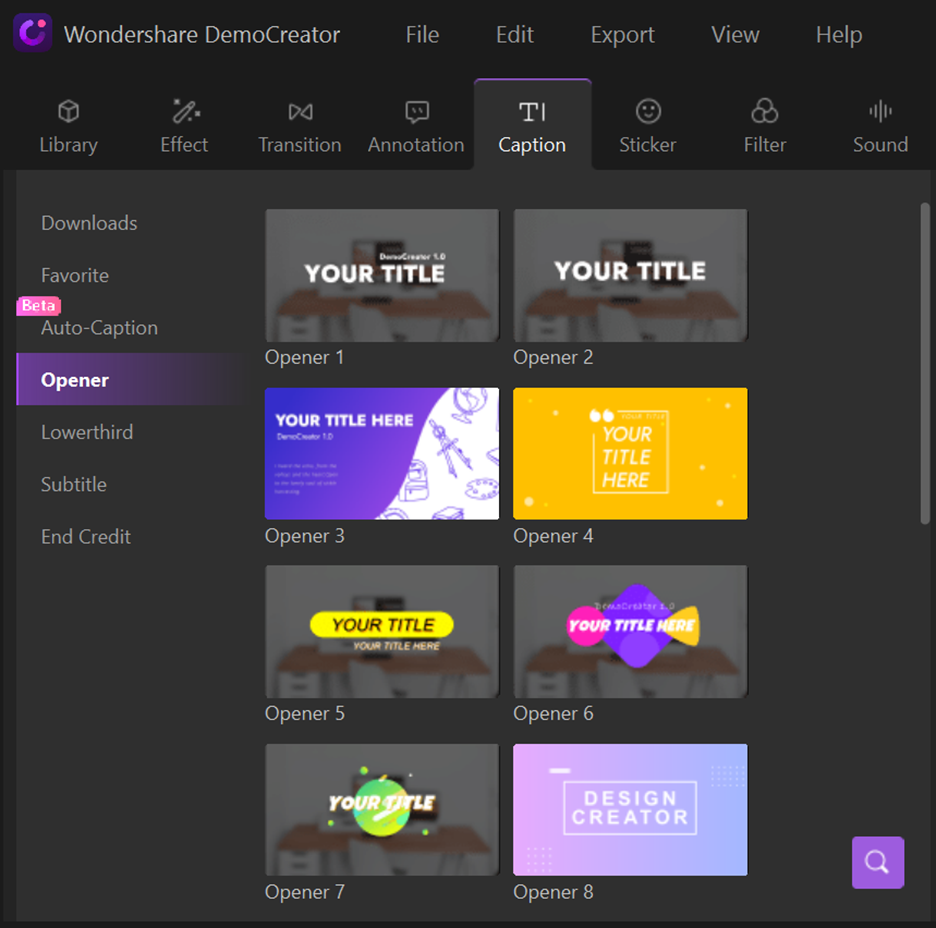Open the File menu
The height and width of the screenshot is (928, 936).
422,35
